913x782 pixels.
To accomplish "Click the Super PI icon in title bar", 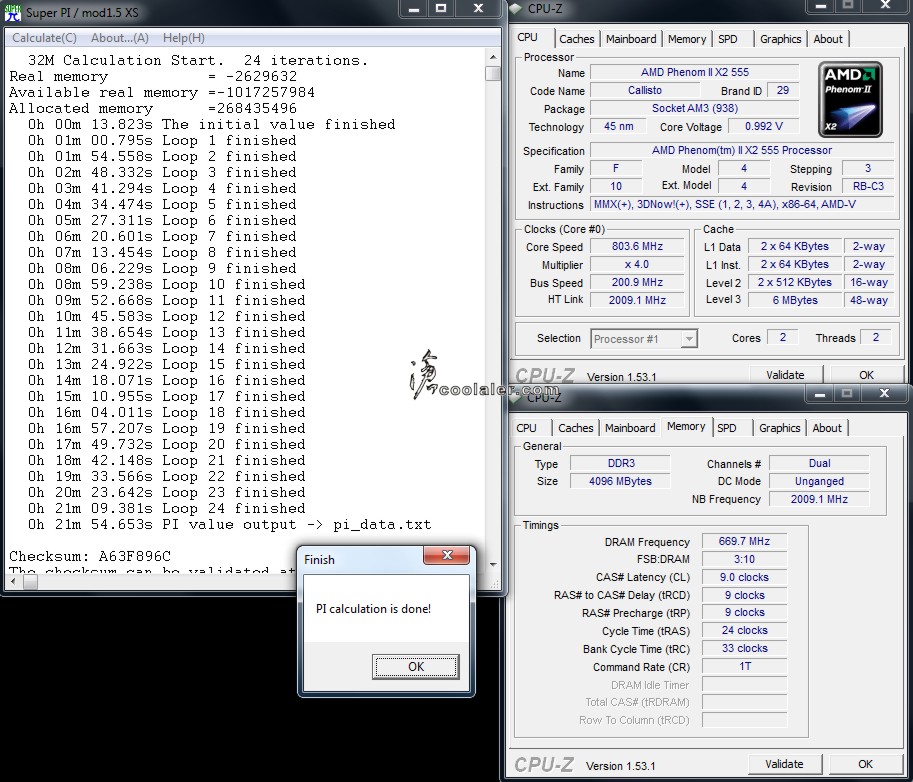I will [x=13, y=13].
